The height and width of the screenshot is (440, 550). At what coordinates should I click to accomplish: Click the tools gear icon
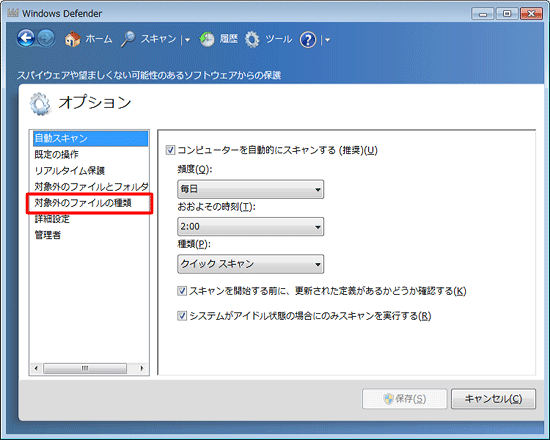tap(252, 39)
